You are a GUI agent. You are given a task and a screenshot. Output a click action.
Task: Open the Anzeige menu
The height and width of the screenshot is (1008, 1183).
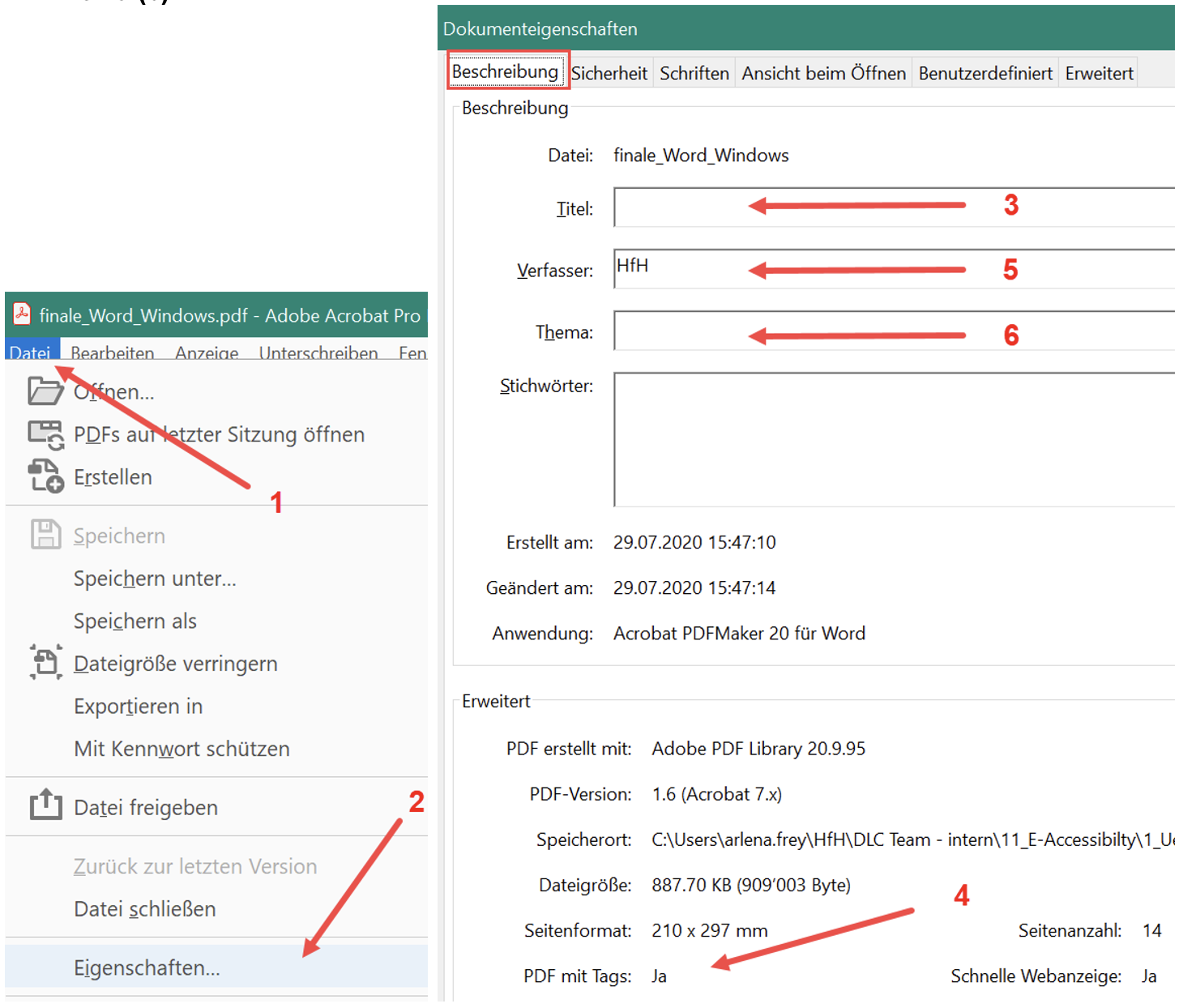pos(207,353)
